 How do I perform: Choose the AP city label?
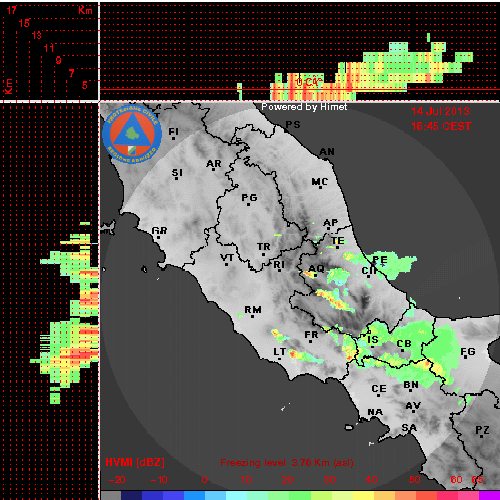[331, 223]
